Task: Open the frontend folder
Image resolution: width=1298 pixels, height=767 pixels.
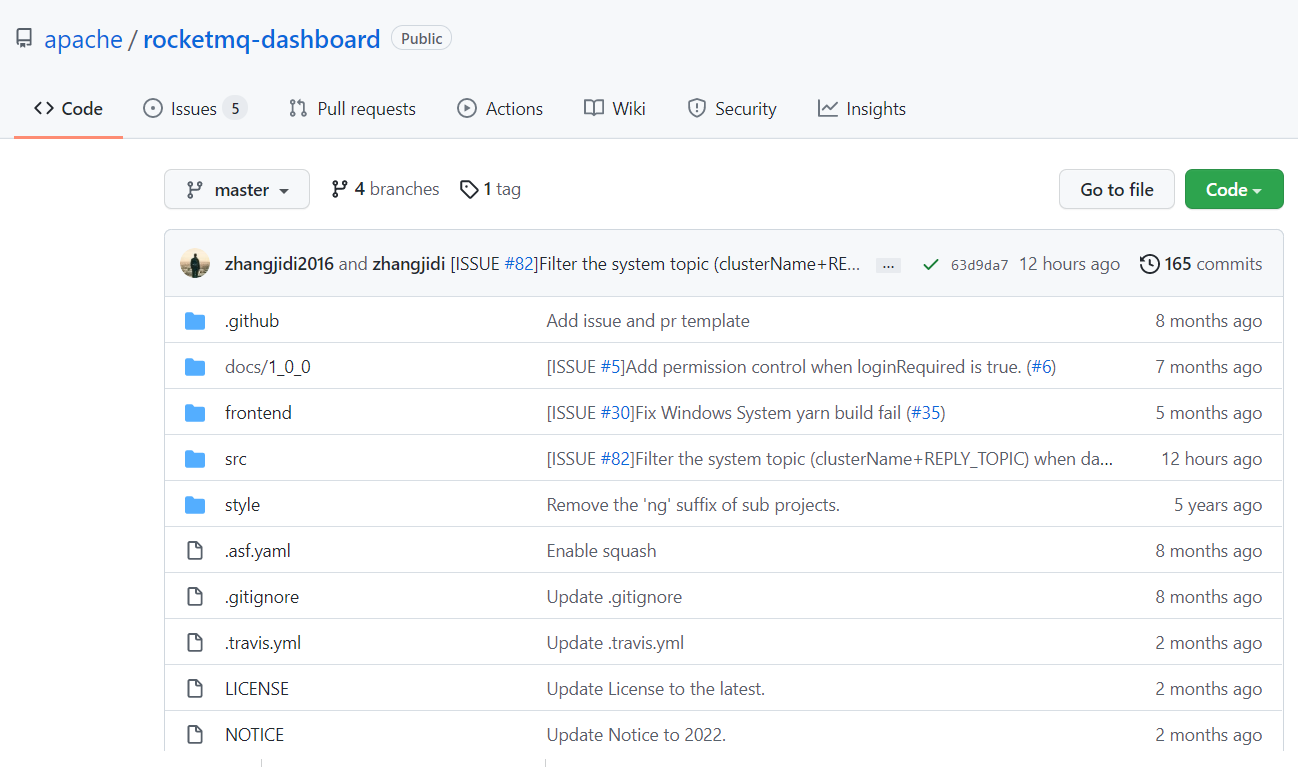Action: tap(258, 413)
